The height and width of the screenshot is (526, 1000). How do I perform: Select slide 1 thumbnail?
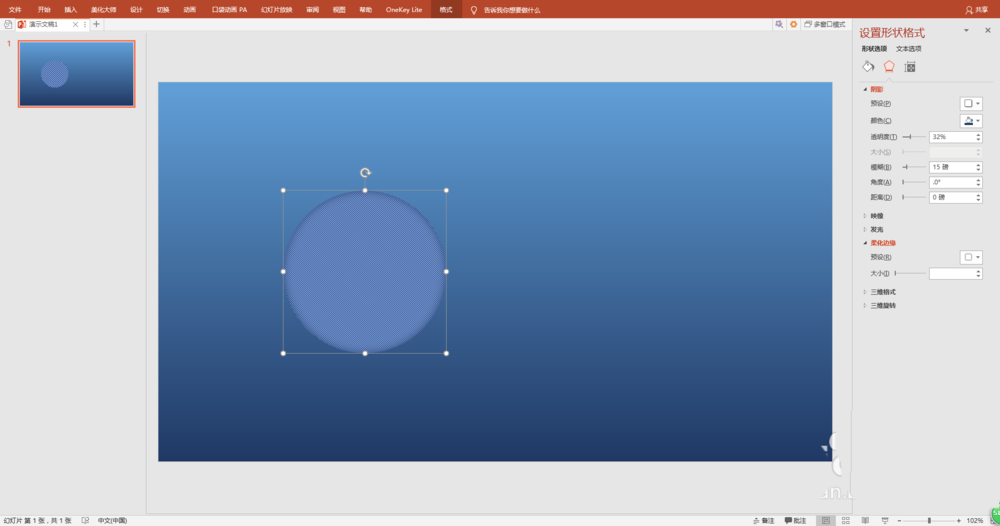[77, 74]
